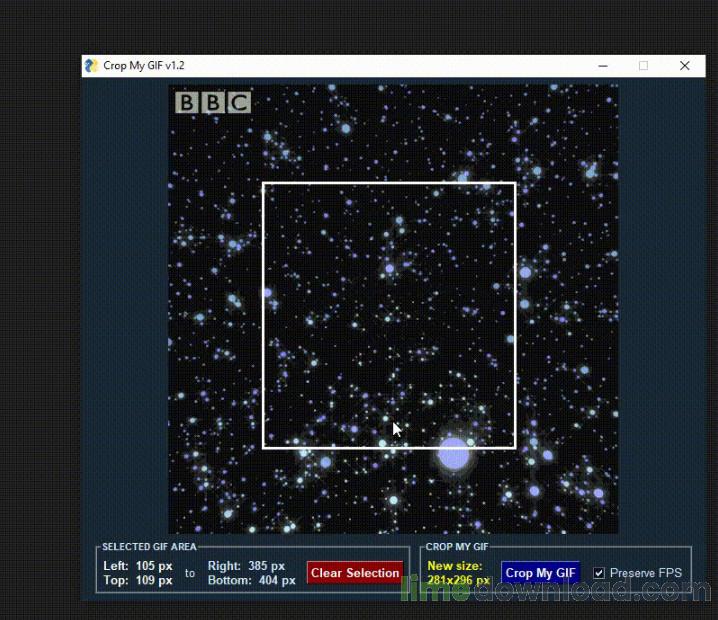Viewport: 718px width, 620px height.
Task: Click the disabled maximize window button
Action: point(643,66)
